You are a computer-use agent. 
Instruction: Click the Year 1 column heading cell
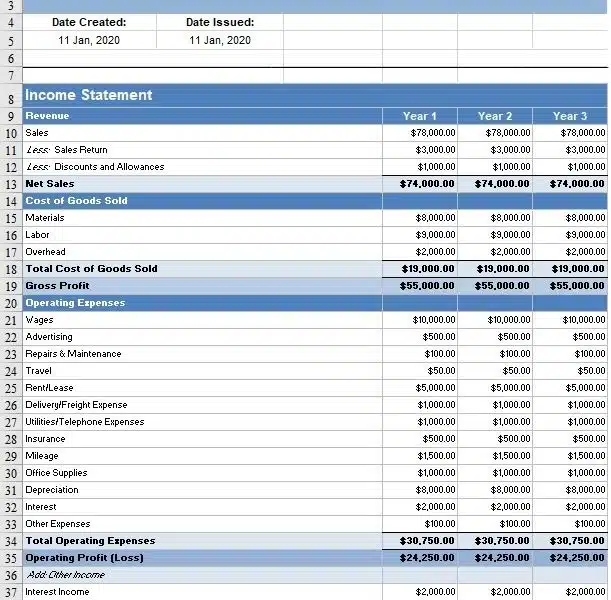pos(420,116)
